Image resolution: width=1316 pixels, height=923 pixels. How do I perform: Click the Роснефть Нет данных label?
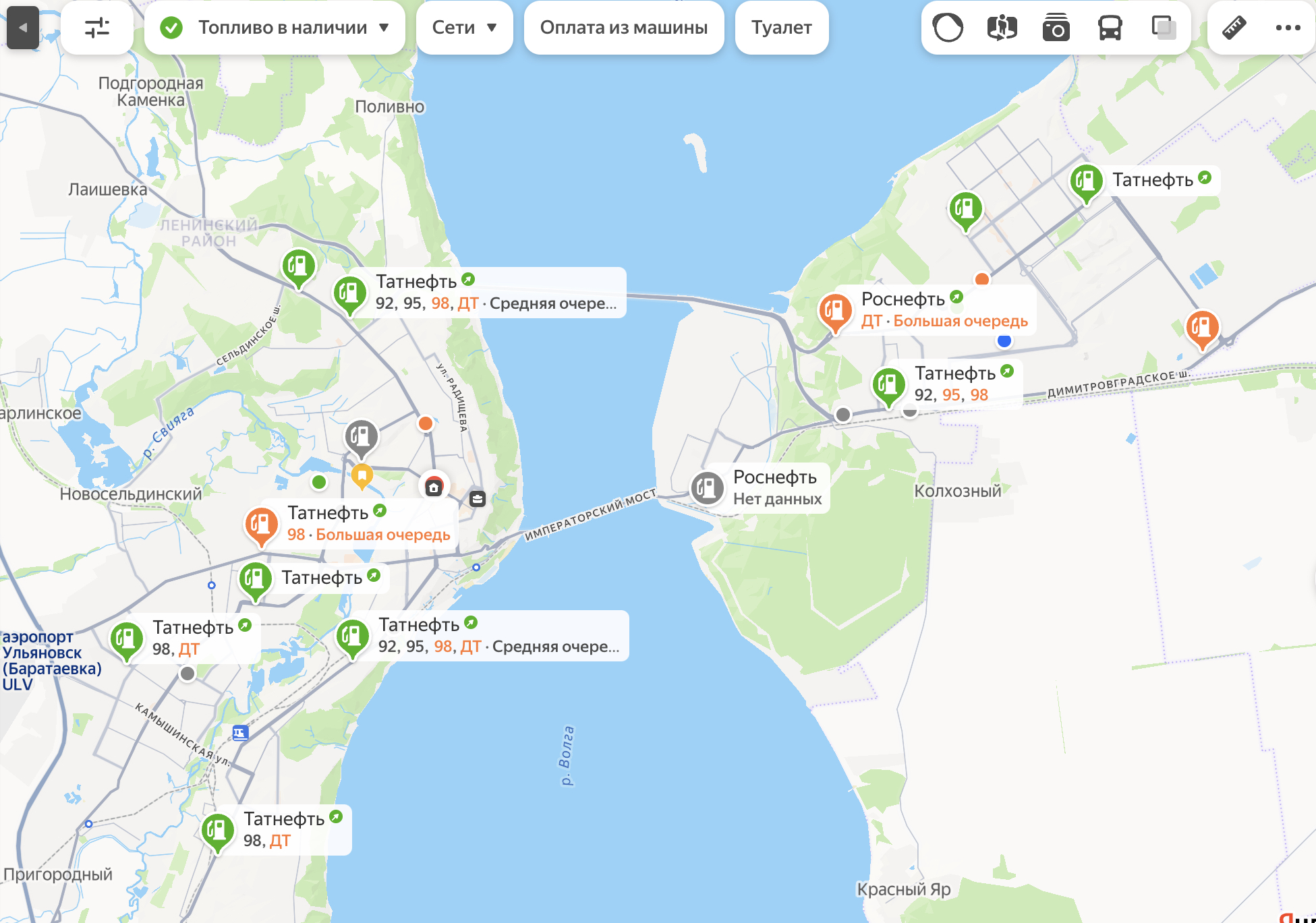point(777,488)
